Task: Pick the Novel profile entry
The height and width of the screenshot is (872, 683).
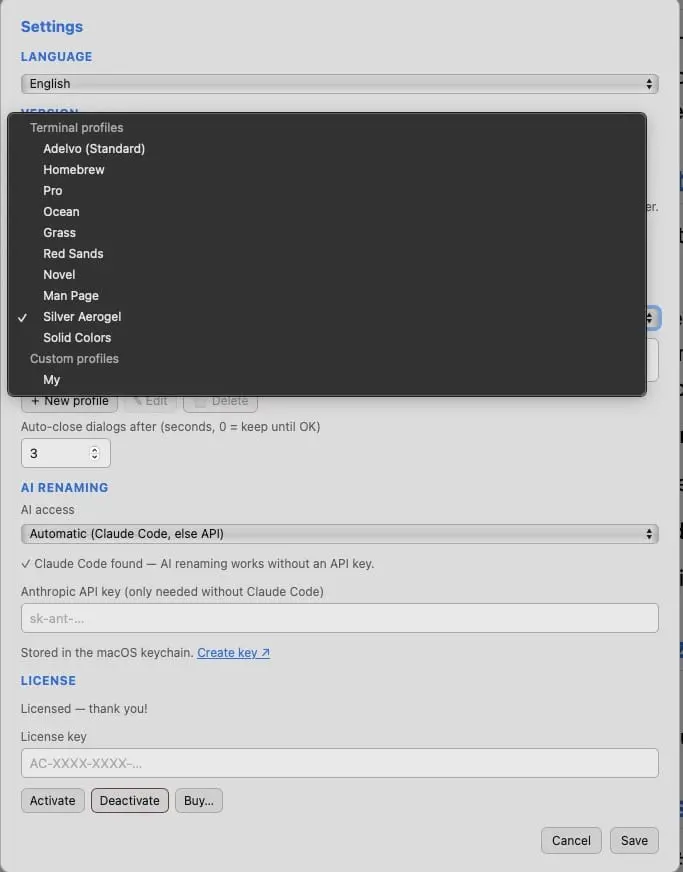Action: tap(327, 275)
